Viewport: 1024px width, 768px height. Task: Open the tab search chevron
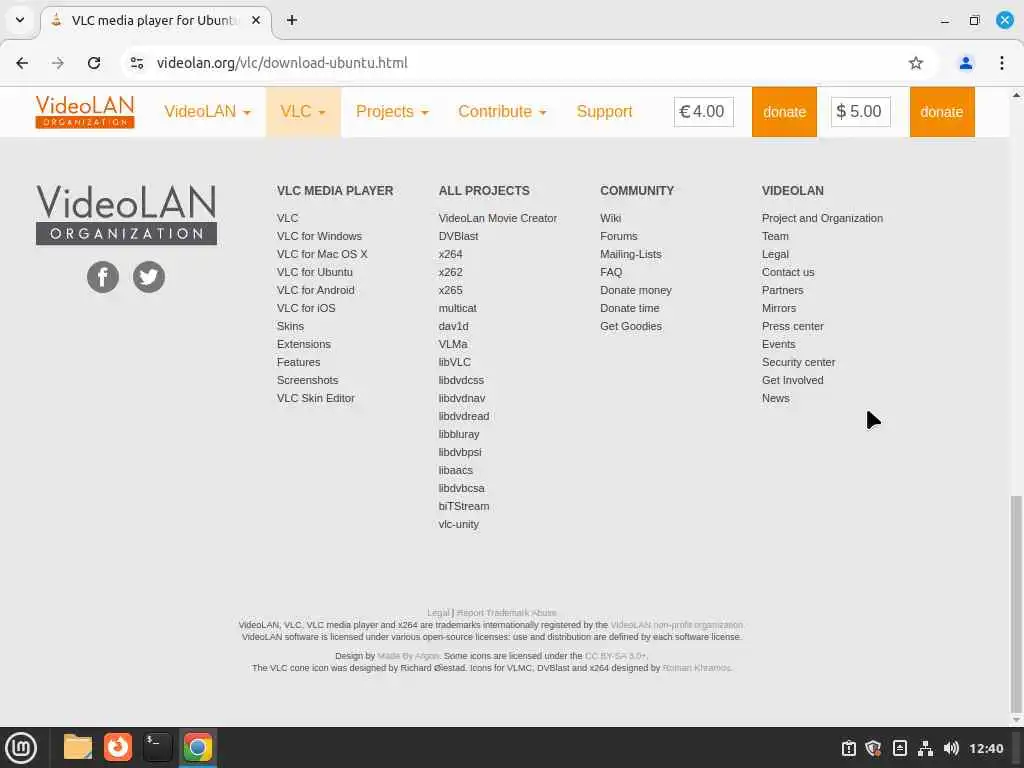coord(20,20)
